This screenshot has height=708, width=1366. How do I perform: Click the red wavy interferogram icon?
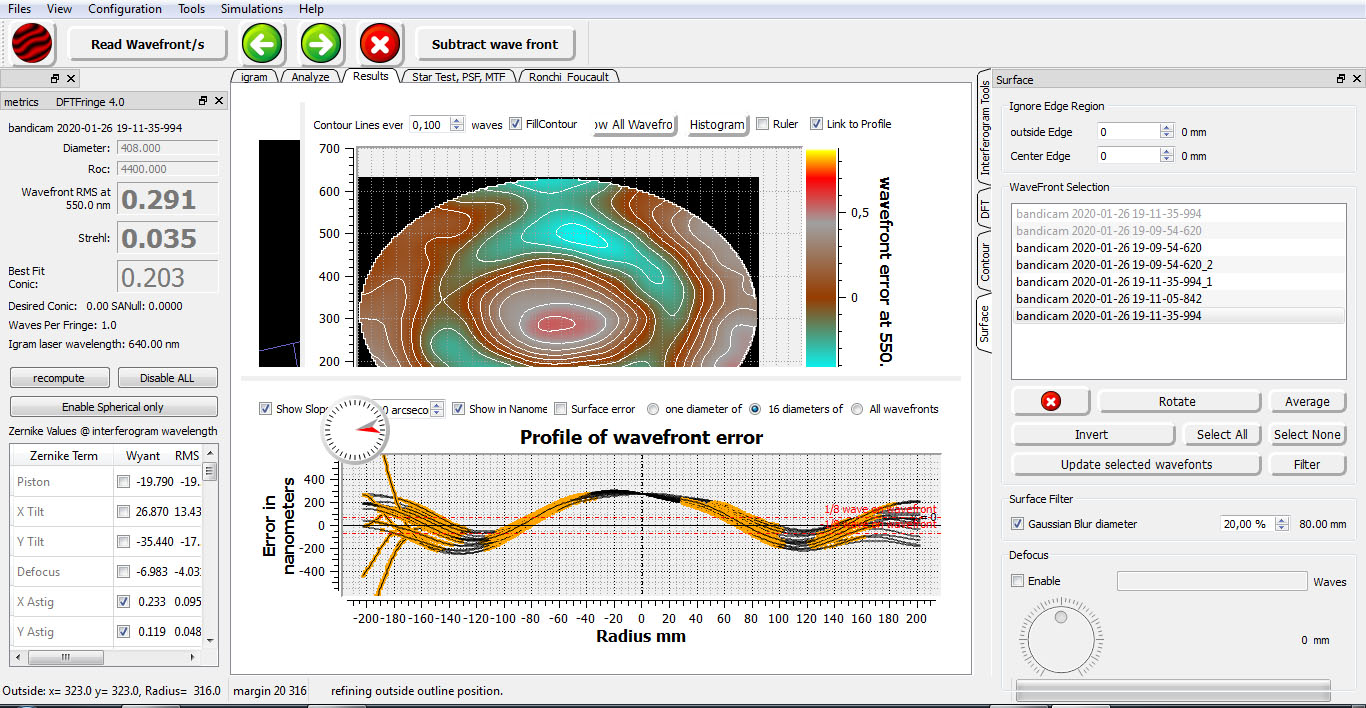click(x=33, y=44)
